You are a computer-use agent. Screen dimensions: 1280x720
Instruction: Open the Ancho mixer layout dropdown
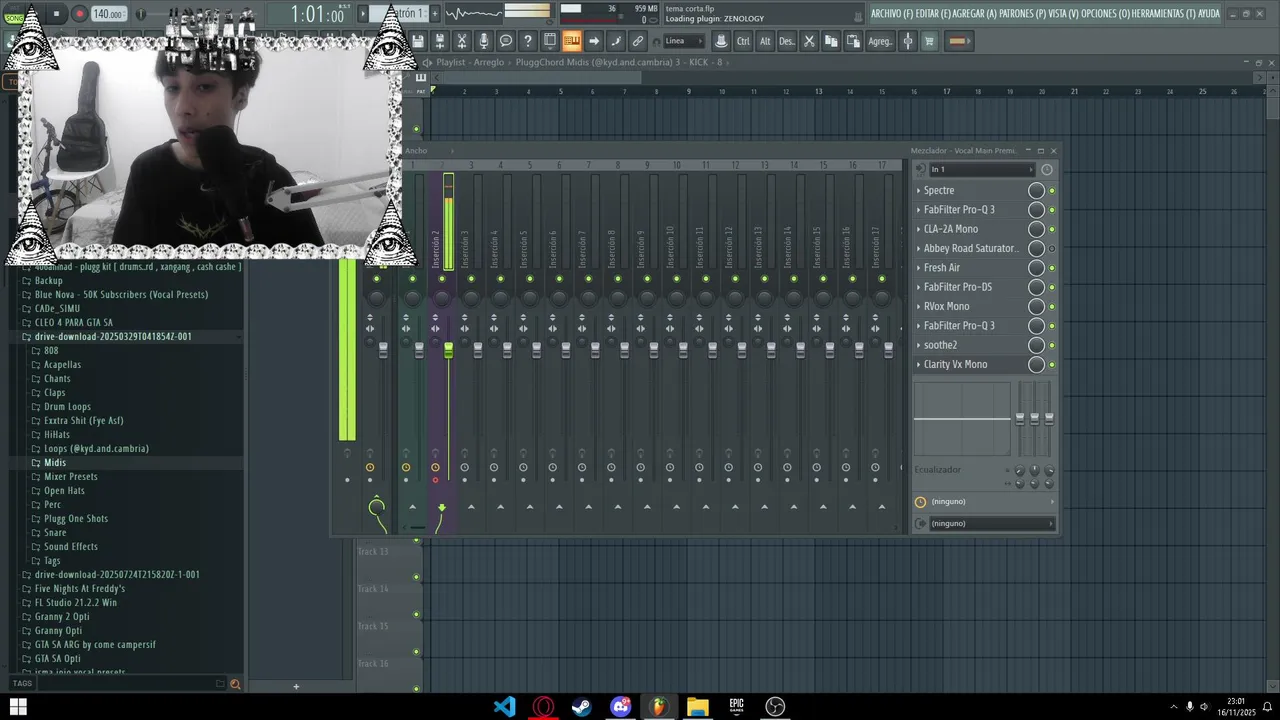pyautogui.click(x=428, y=151)
